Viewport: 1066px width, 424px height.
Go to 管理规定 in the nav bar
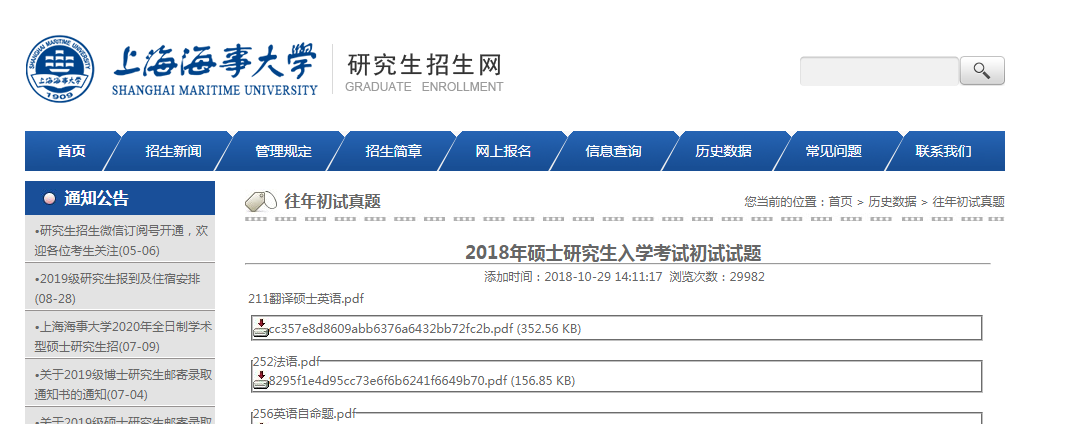click(283, 152)
